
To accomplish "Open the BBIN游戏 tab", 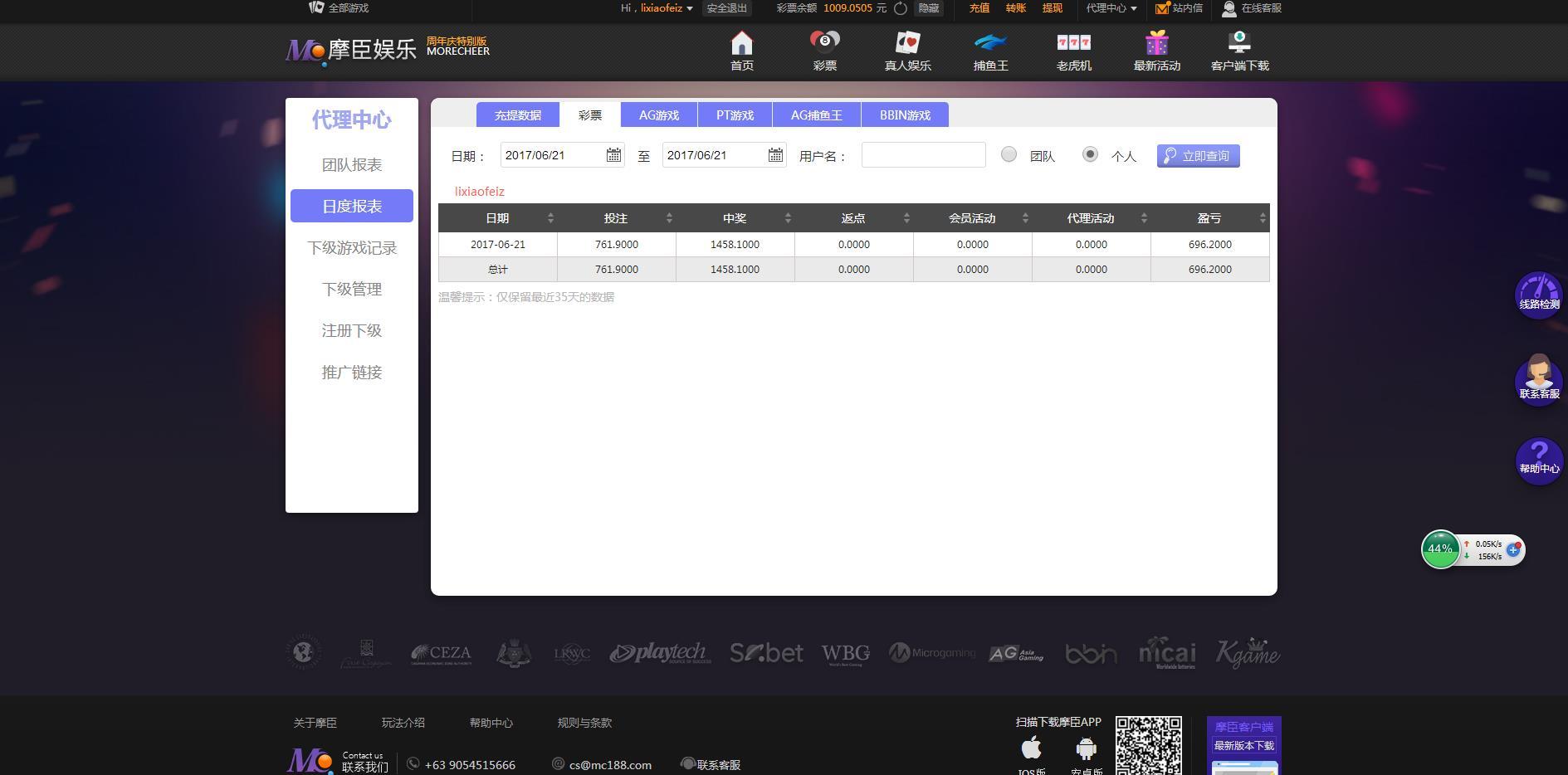I will (906, 115).
